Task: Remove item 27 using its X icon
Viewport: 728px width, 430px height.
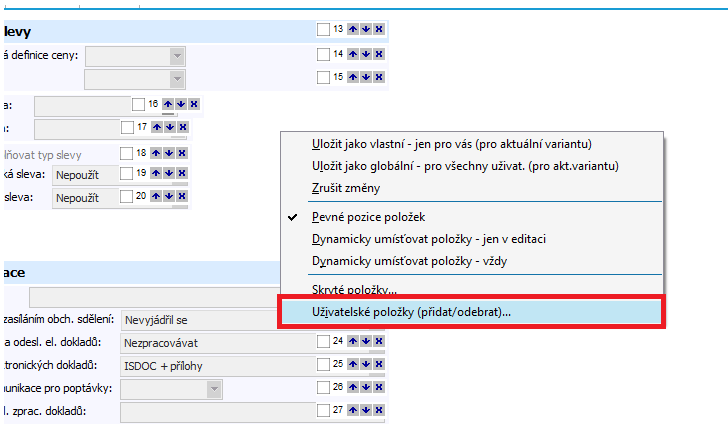Action: click(379, 410)
